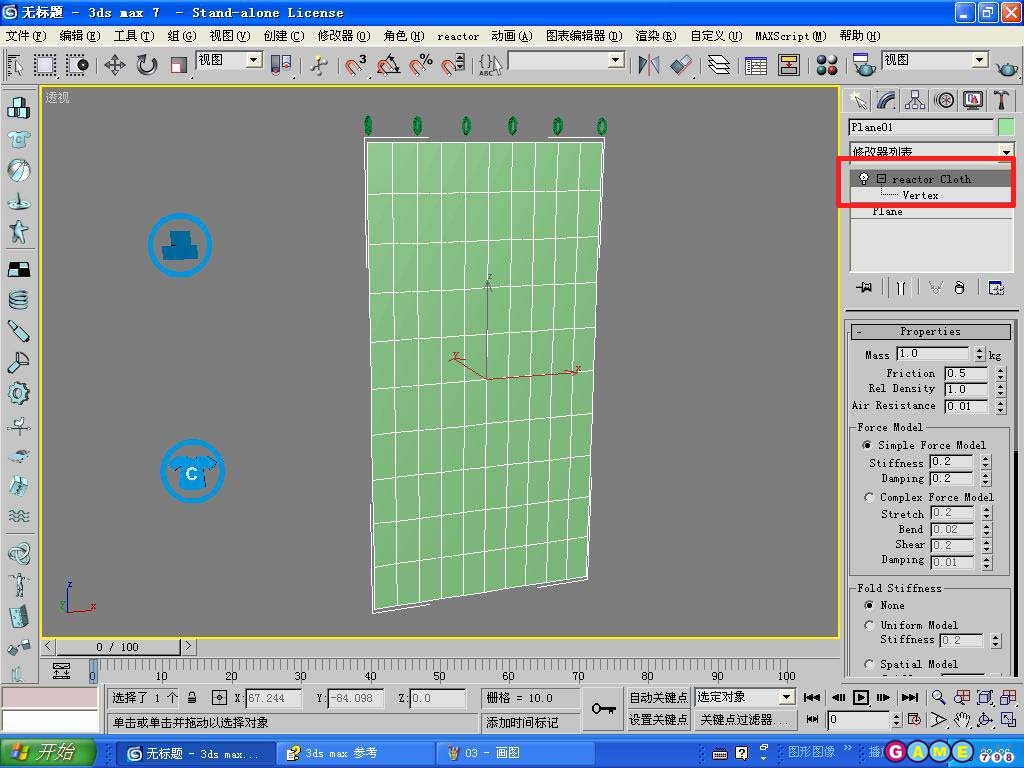Open the MAXScript menu
Viewport: 1024px width, 768px height.
coord(790,36)
